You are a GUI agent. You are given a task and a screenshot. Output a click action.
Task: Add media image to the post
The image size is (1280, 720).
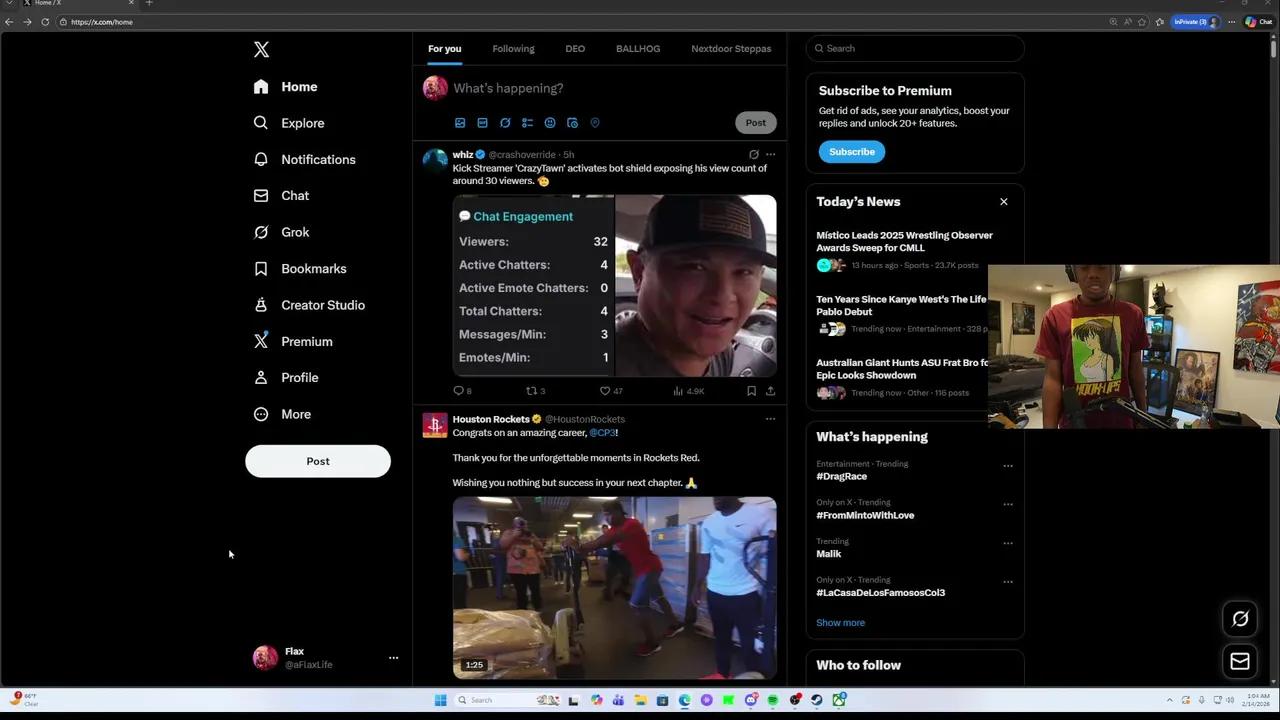pyautogui.click(x=460, y=123)
